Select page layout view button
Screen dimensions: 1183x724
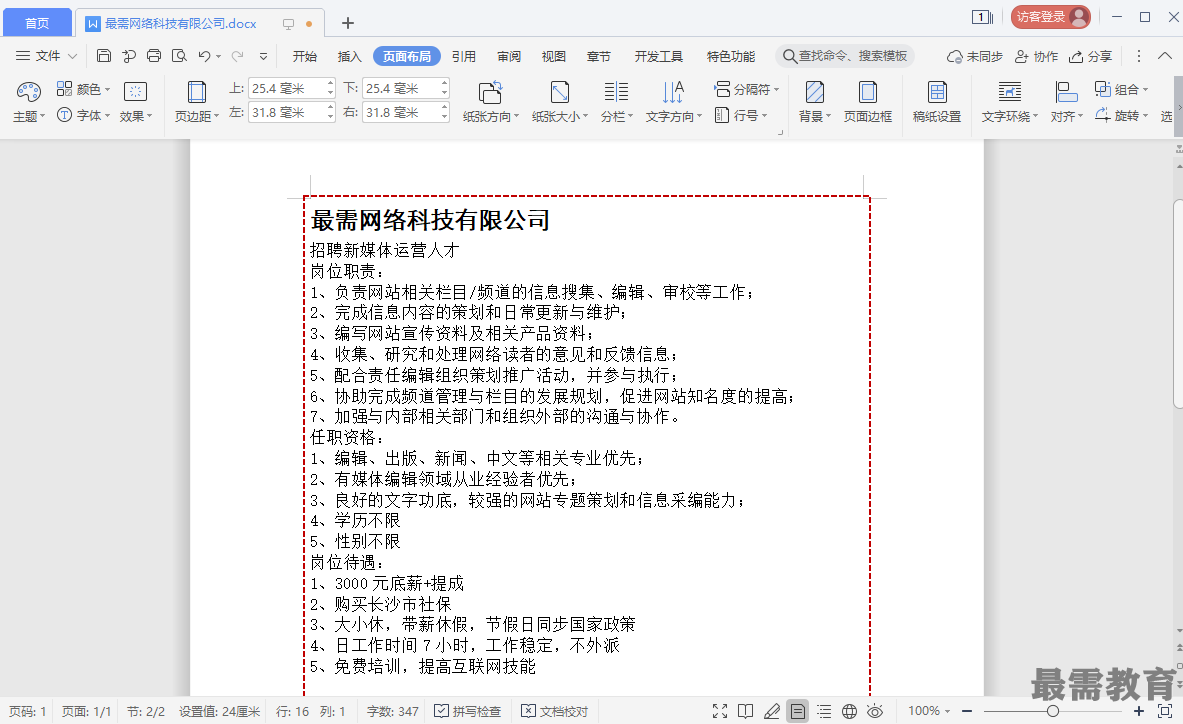click(797, 710)
